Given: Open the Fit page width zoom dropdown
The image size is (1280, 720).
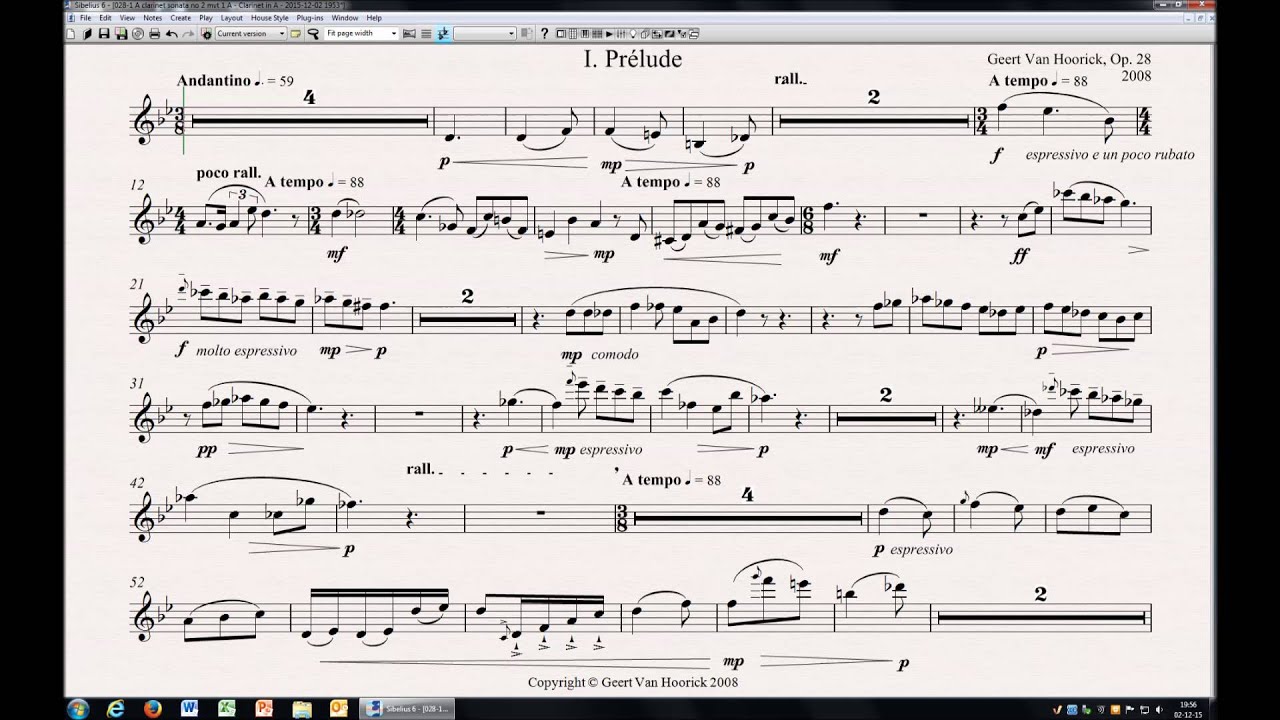Looking at the screenshot, I should click(x=362, y=33).
